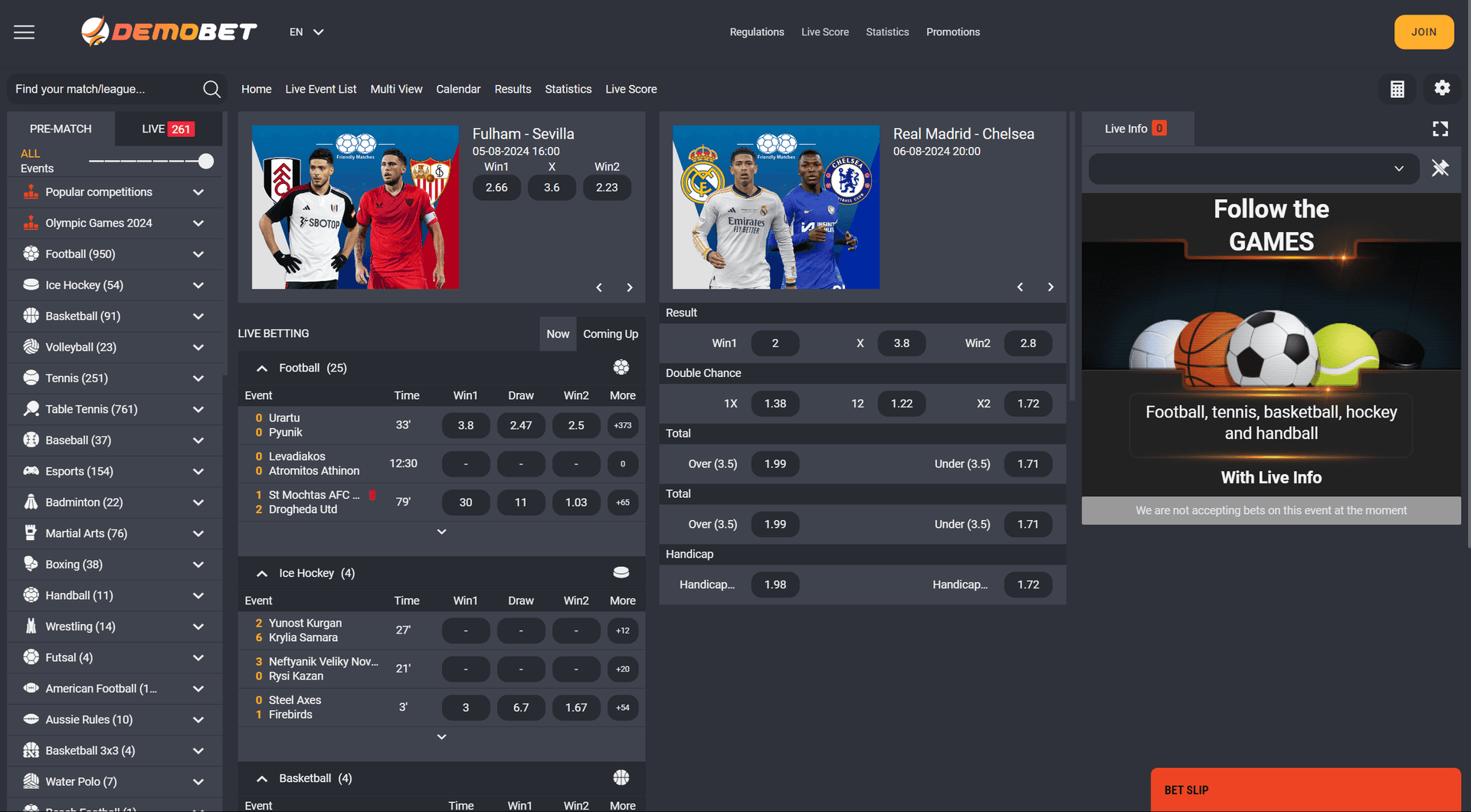Open the Live Event List menu item

[321, 89]
